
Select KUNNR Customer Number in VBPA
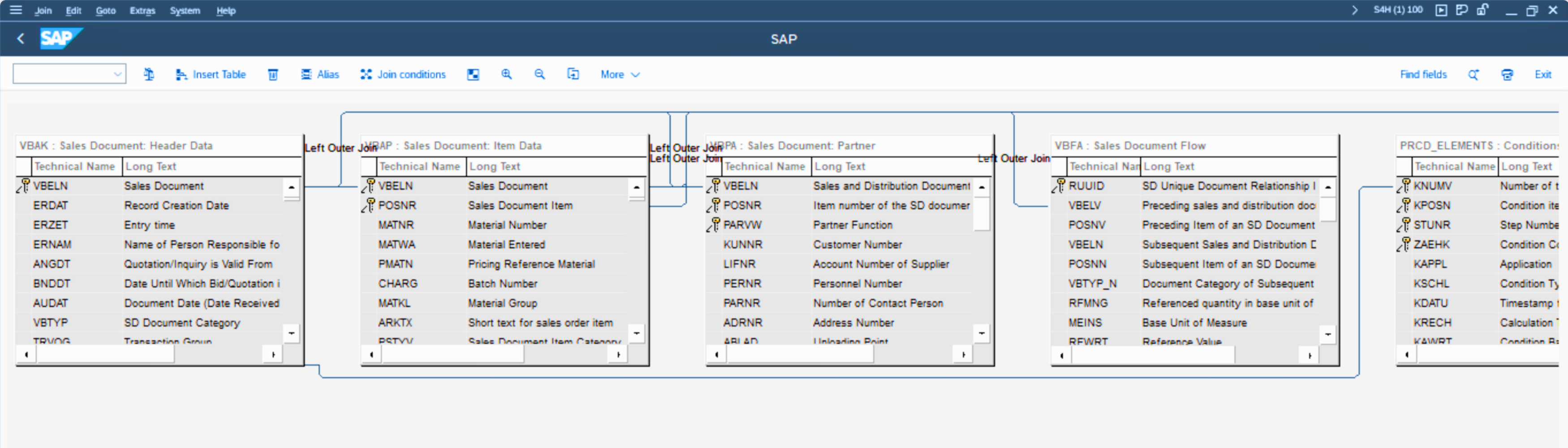(x=743, y=245)
